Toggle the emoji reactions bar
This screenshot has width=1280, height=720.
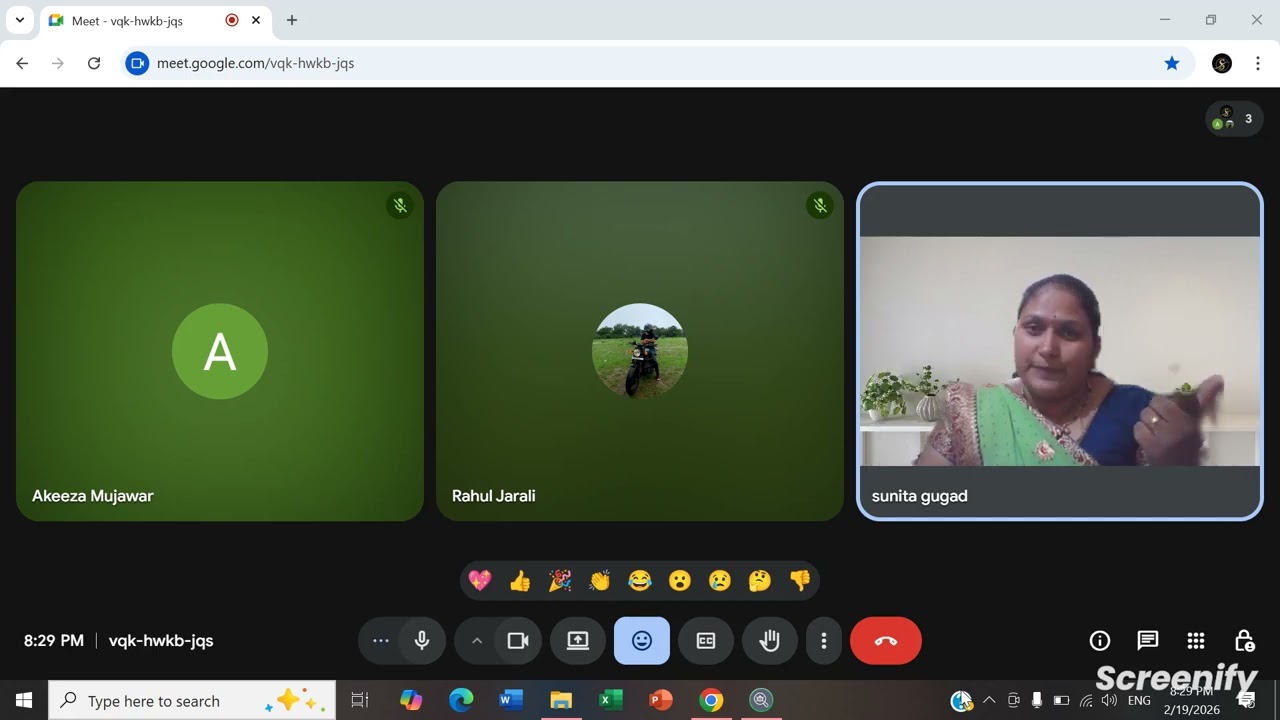tap(642, 641)
